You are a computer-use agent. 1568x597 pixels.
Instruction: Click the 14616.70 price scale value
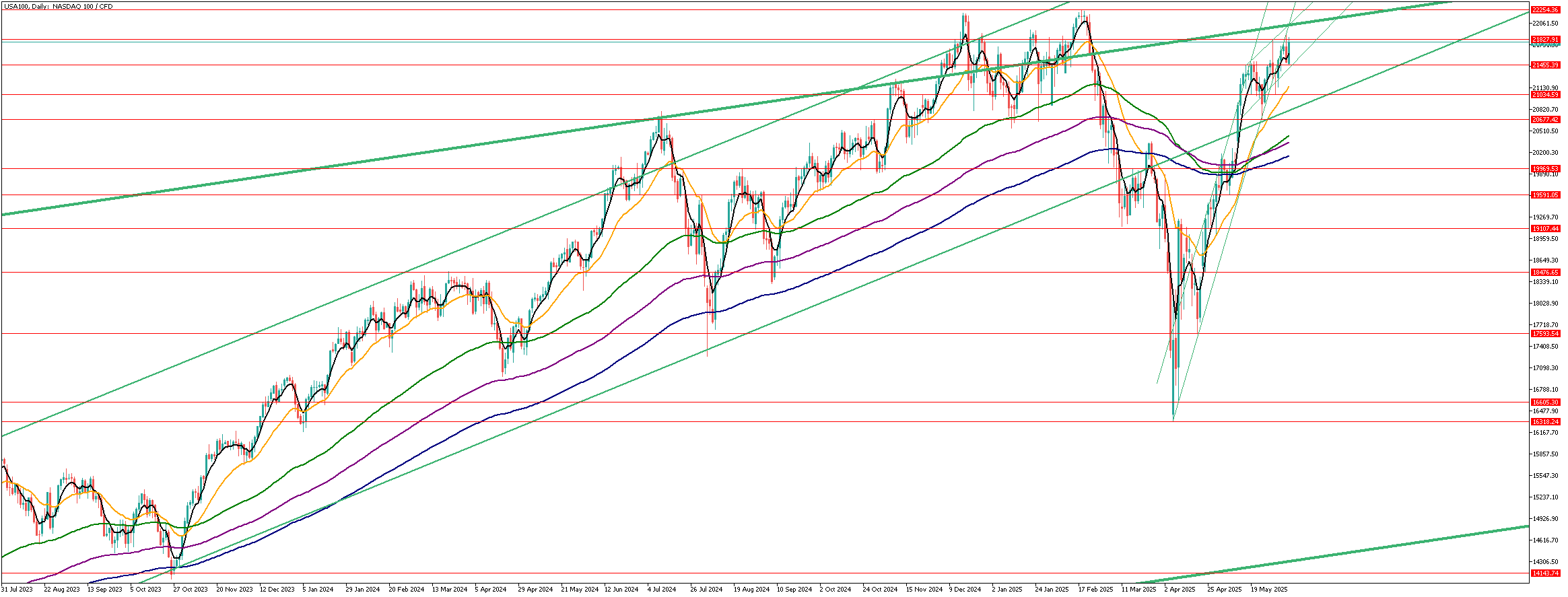1546,540
